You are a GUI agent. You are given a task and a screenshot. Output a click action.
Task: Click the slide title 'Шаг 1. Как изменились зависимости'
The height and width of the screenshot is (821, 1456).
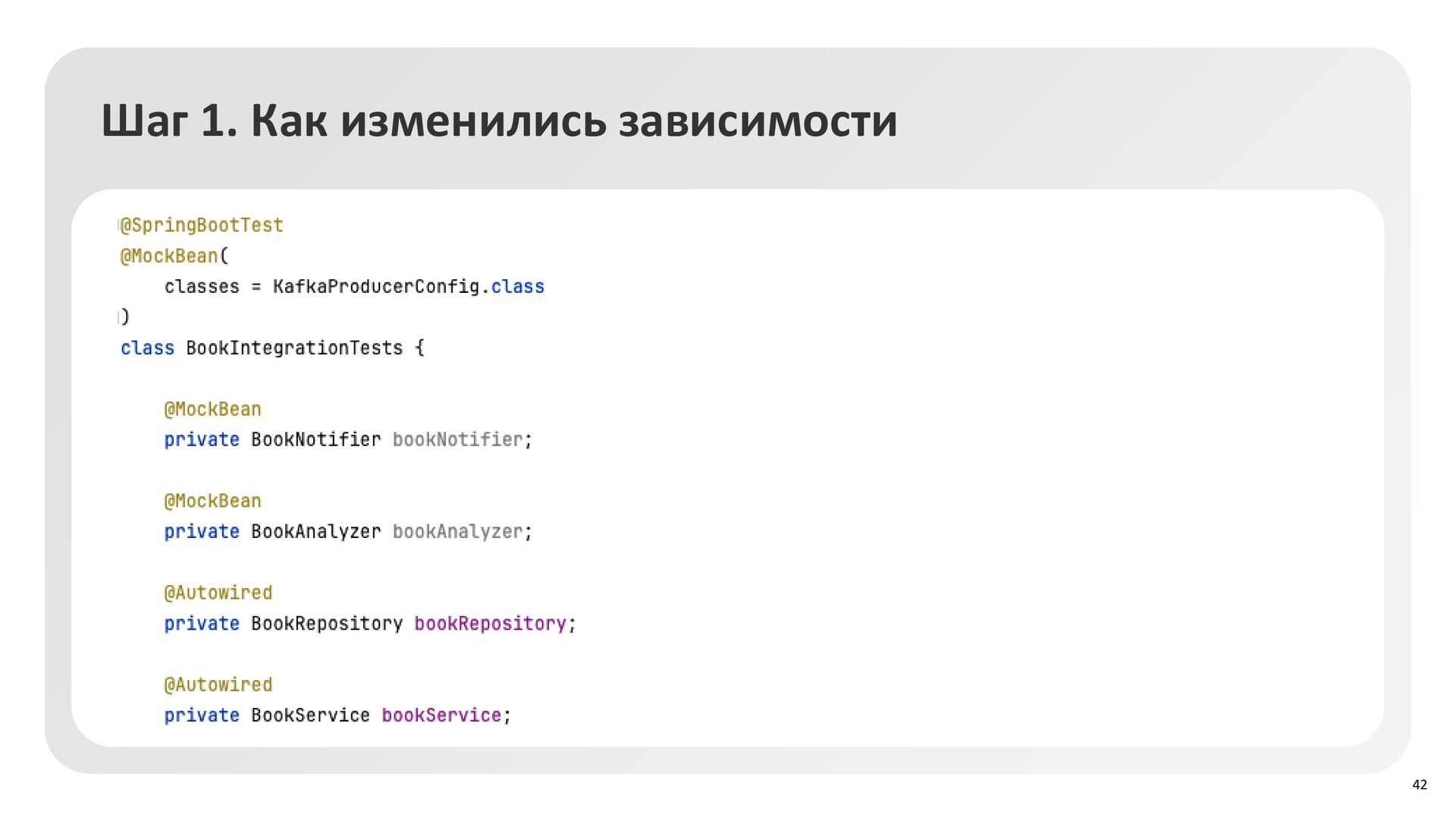[499, 121]
